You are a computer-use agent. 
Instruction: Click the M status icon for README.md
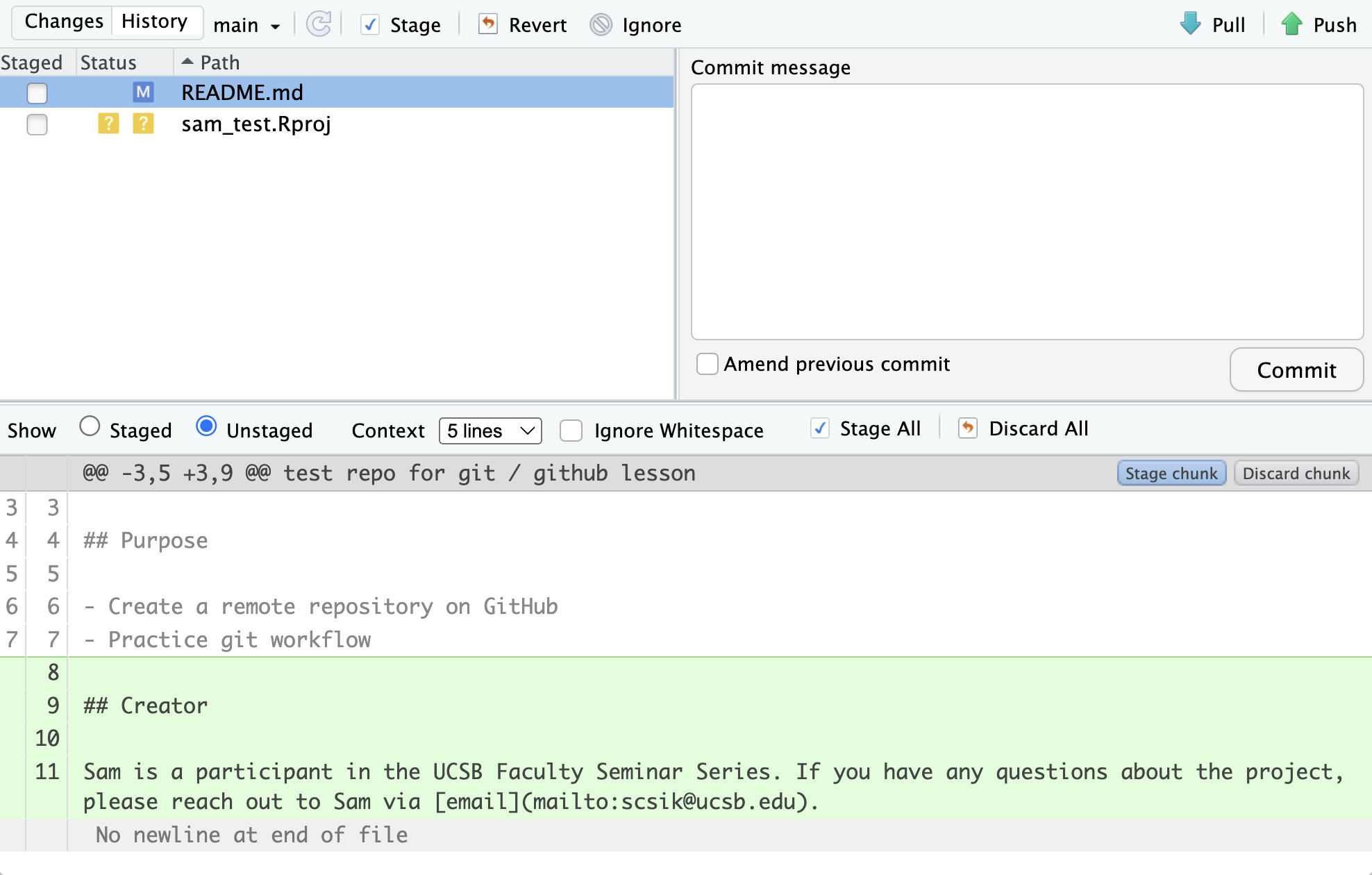(143, 92)
